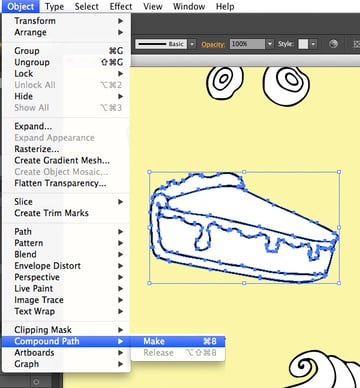Click the selected pie slice artwork
Image resolution: width=360 pixels, height=388 pixels.
point(244,228)
